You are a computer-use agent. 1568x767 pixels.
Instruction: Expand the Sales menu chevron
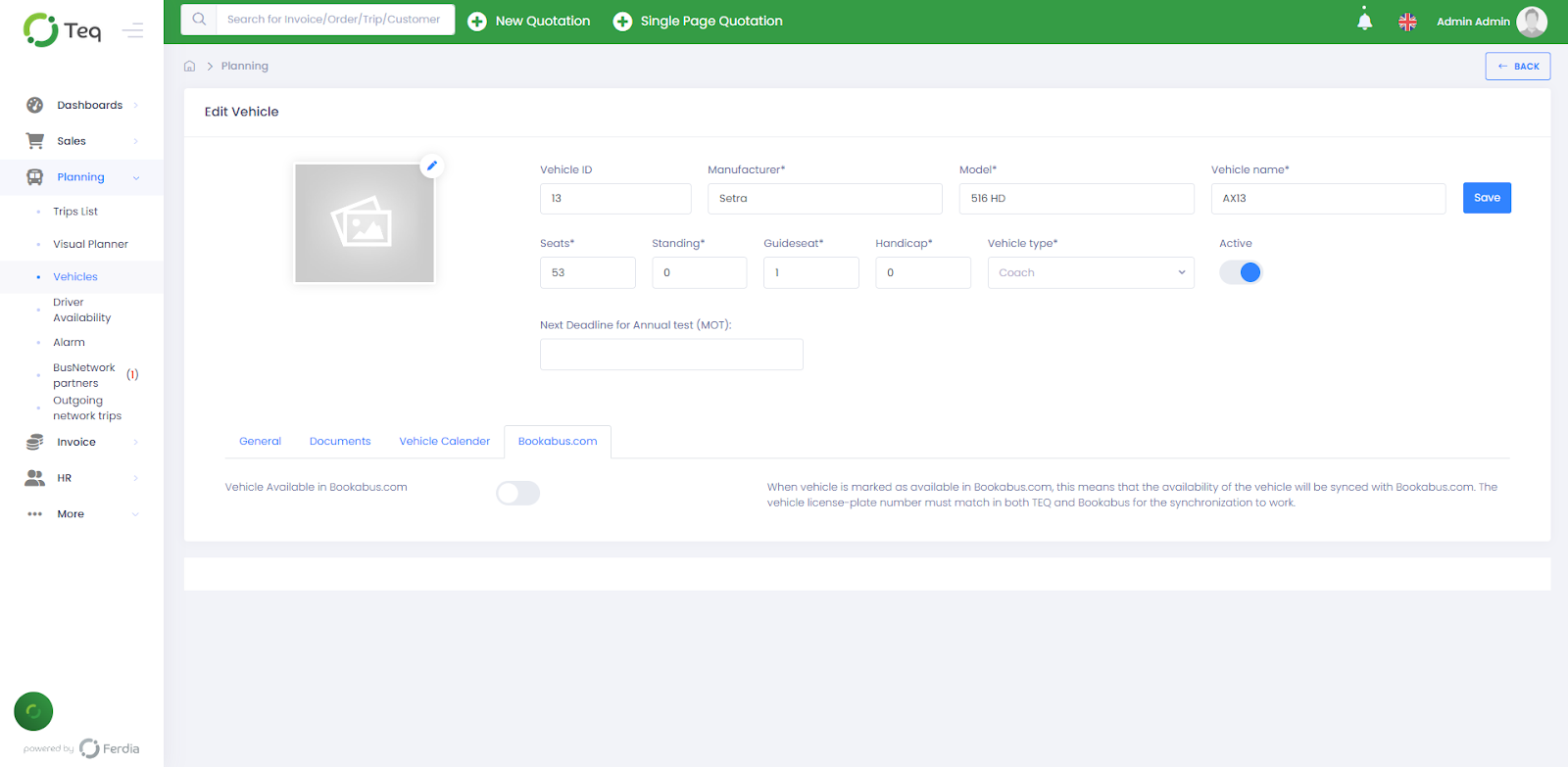pos(136,141)
